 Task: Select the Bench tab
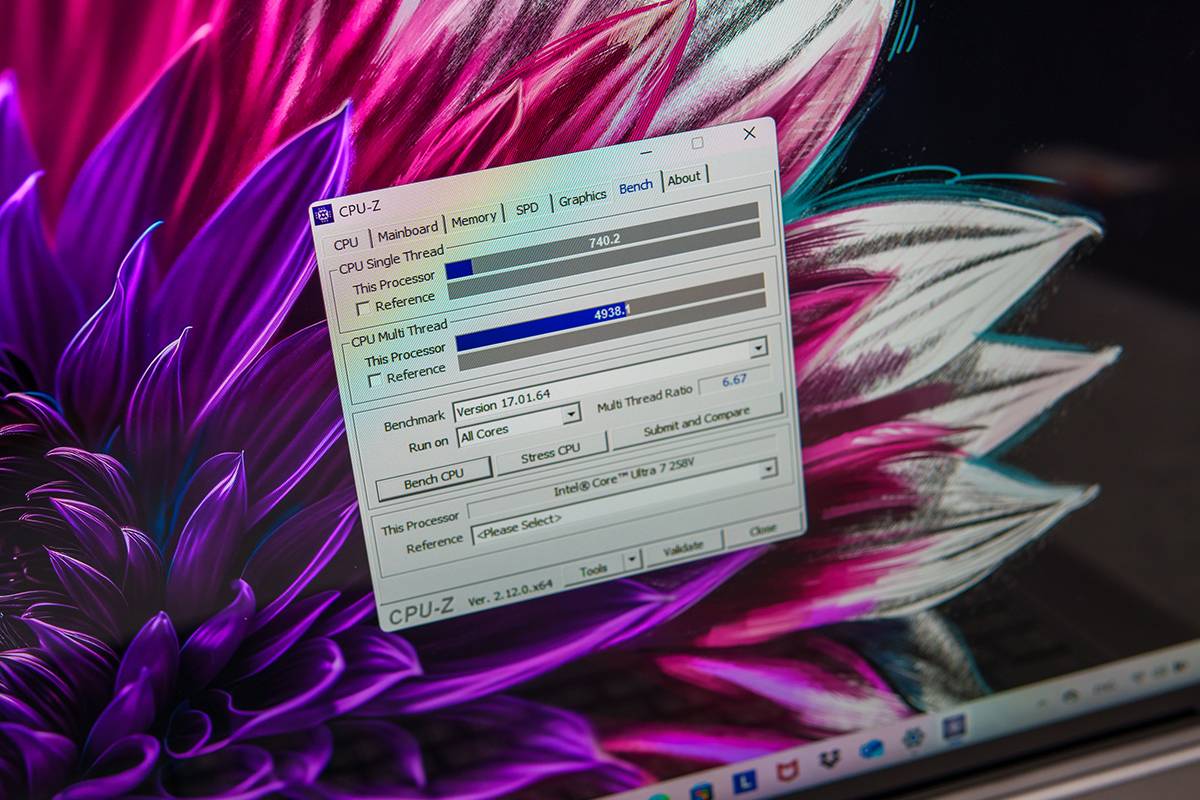pos(636,186)
